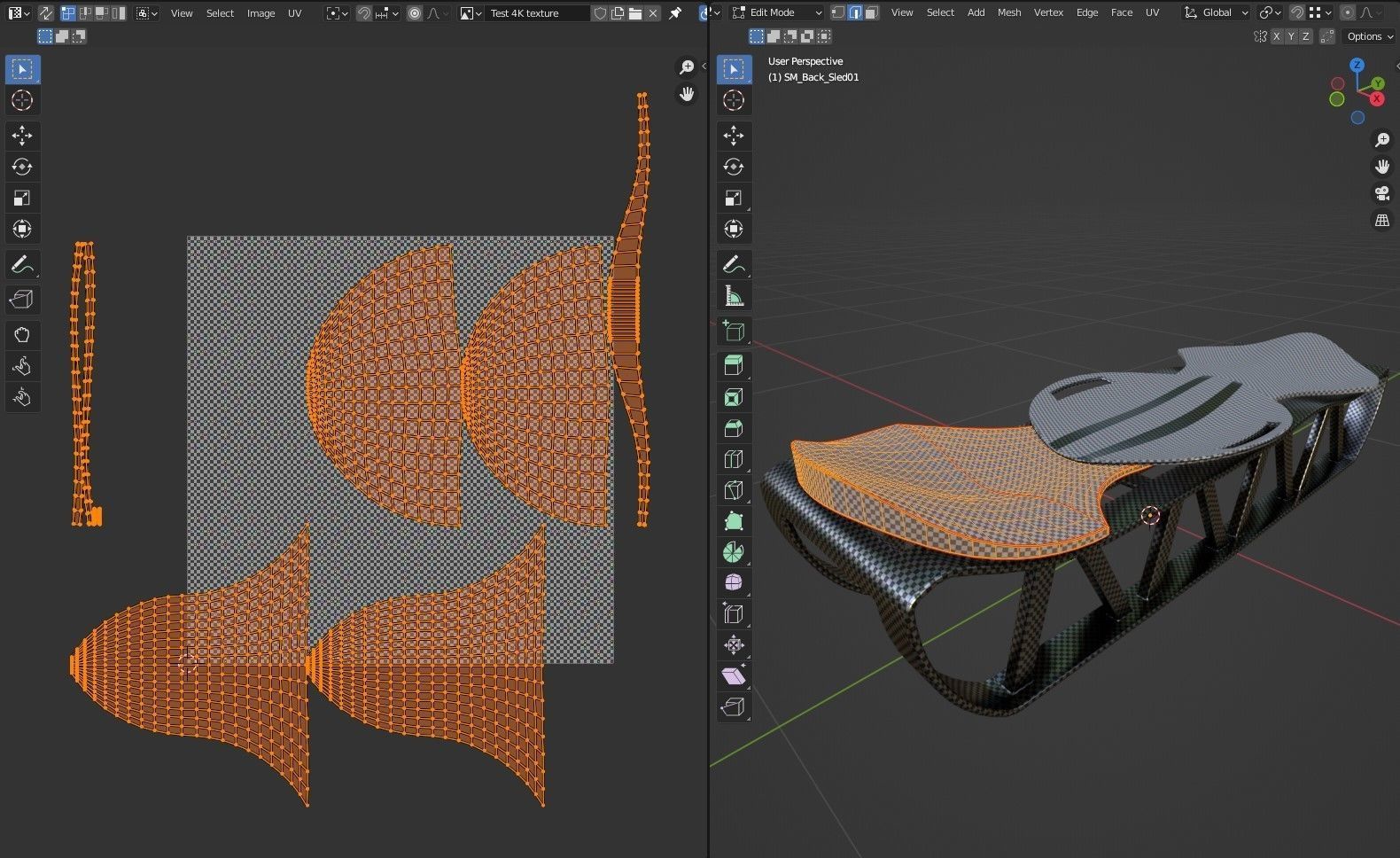Select the UV Grab sculpt tool
This screenshot has height=858, width=1400.
coord(22,335)
